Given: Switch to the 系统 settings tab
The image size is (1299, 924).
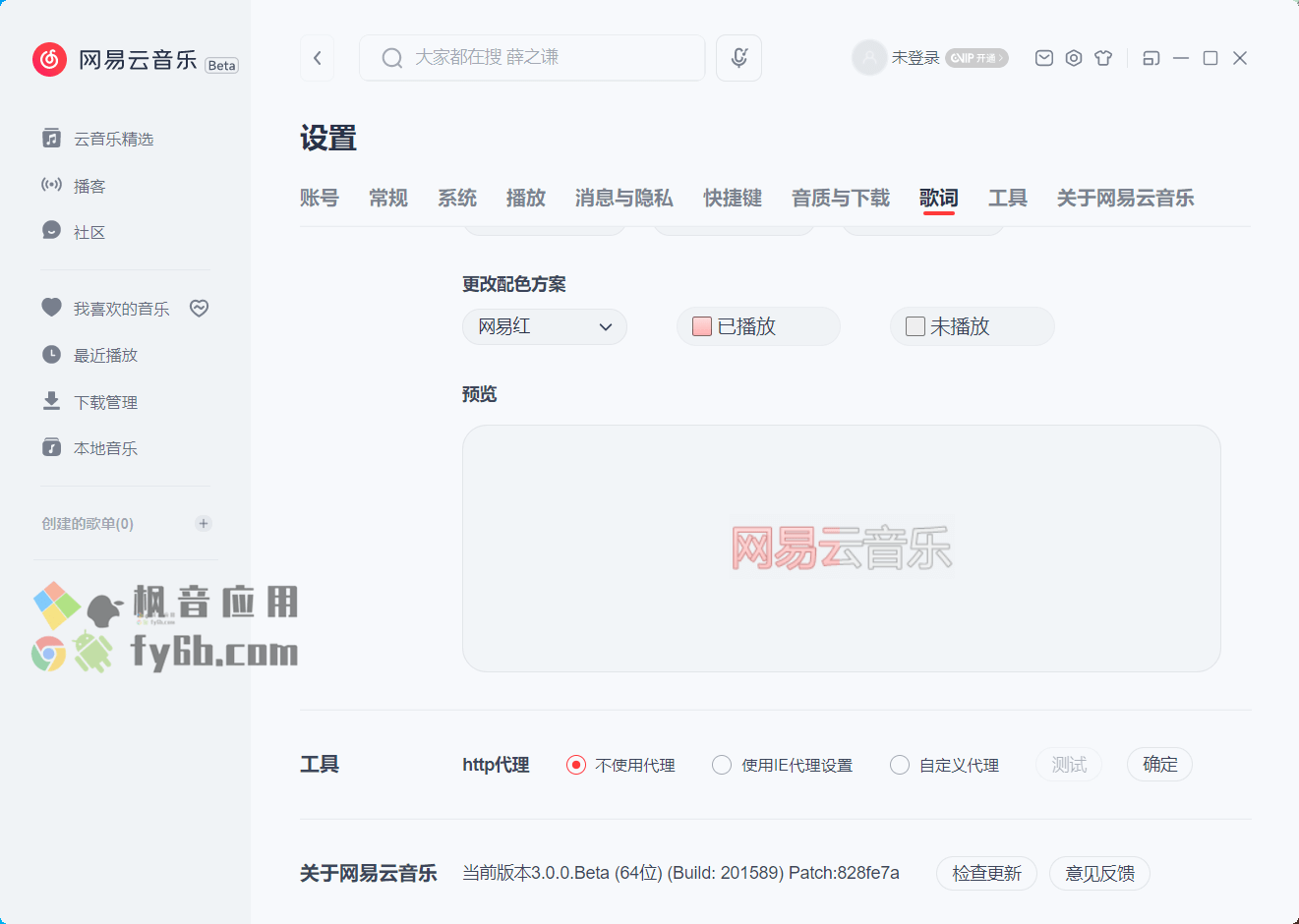Looking at the screenshot, I should (x=457, y=198).
